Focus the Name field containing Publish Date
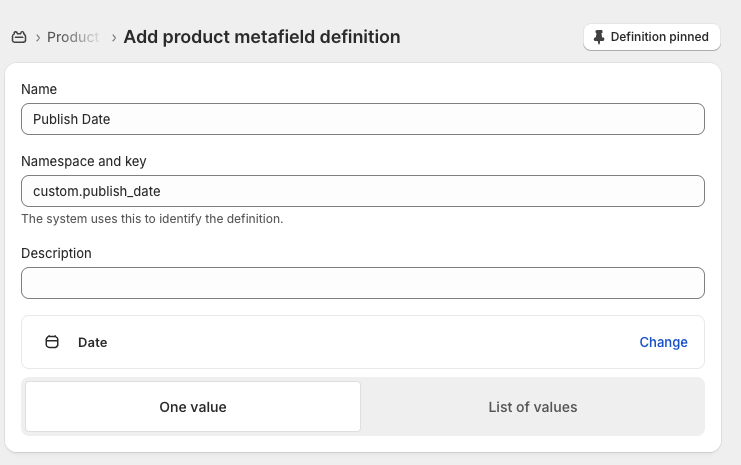The width and height of the screenshot is (741, 465). (x=362, y=119)
